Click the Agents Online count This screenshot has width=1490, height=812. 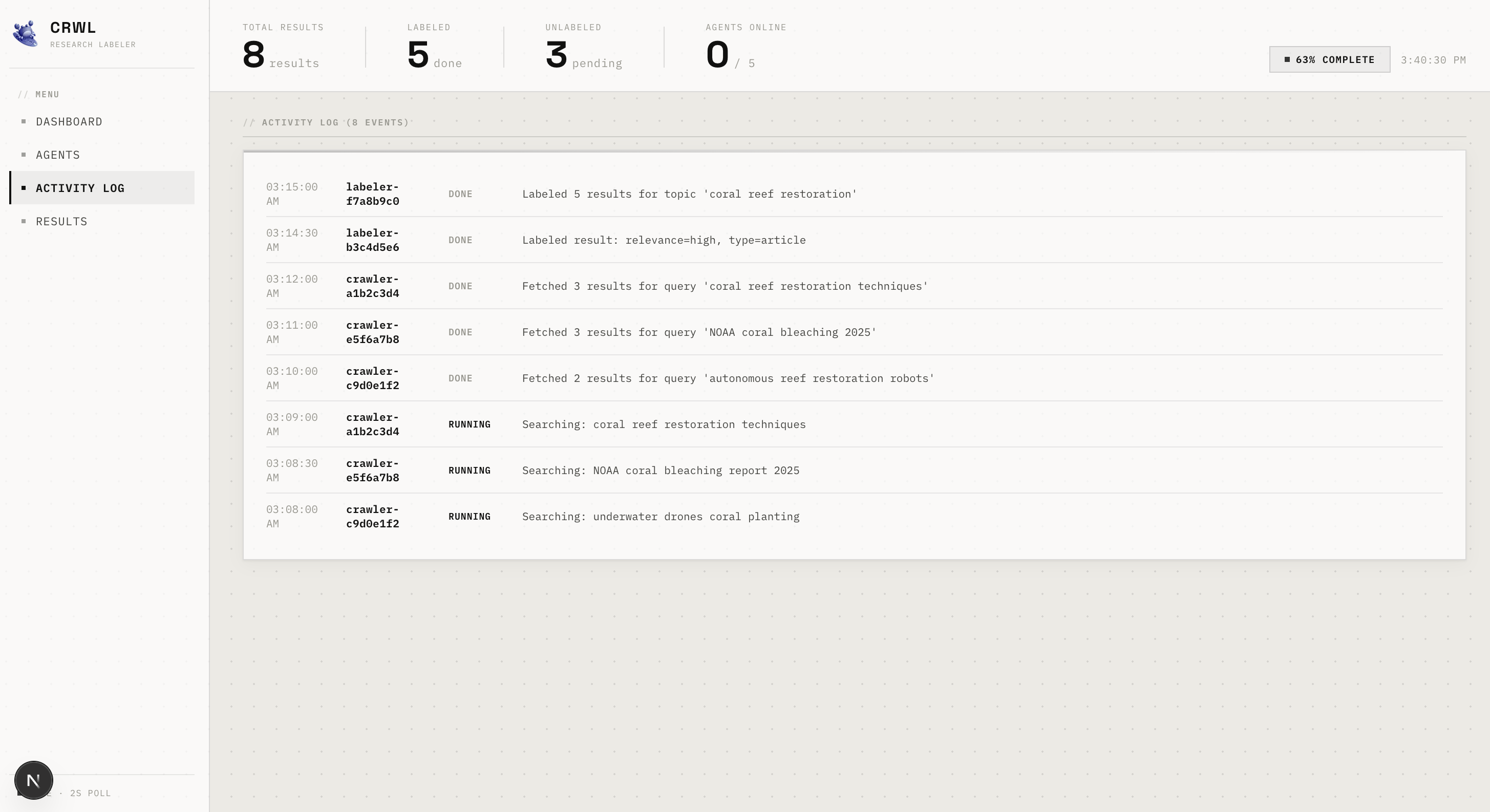pyautogui.click(x=717, y=55)
